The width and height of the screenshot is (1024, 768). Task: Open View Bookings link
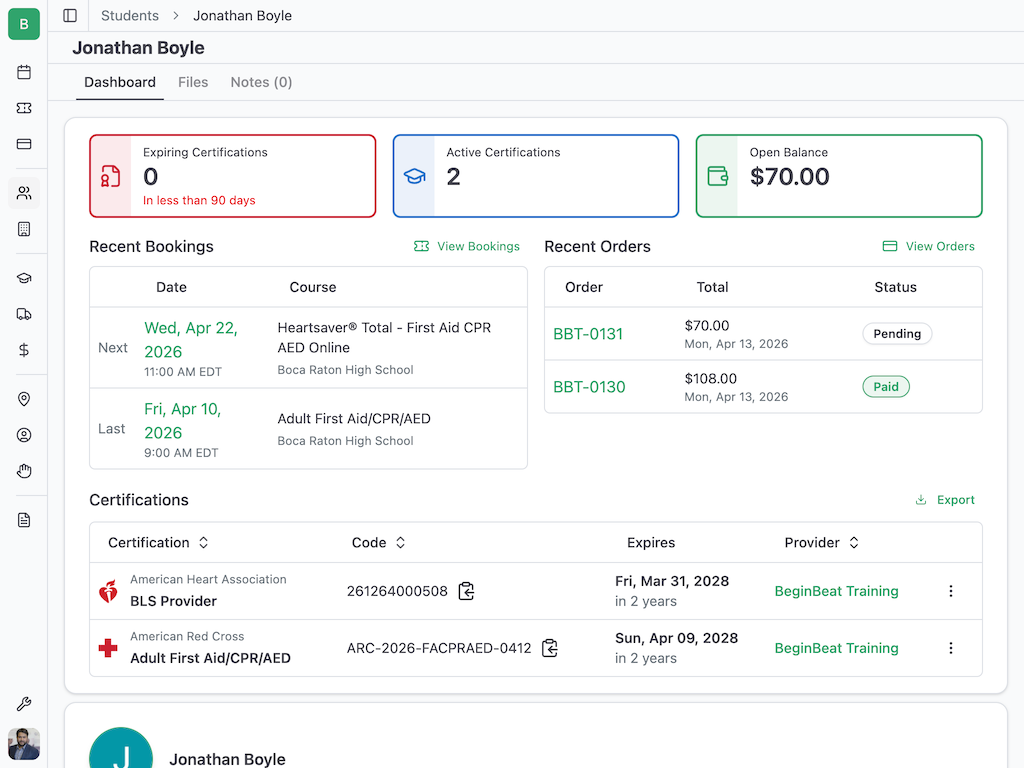(x=467, y=246)
